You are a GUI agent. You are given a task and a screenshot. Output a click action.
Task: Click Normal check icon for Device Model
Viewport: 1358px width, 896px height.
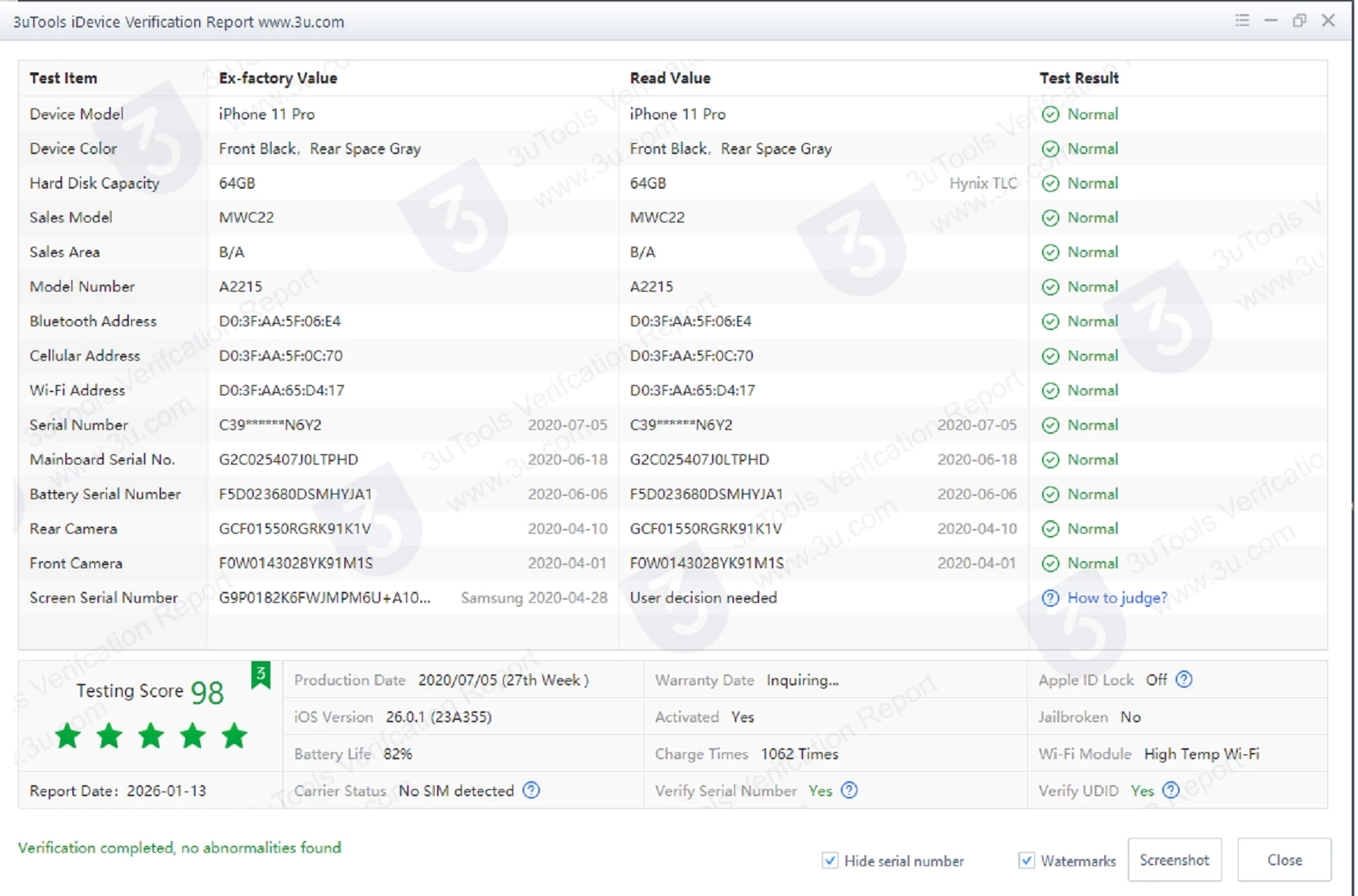(1050, 115)
